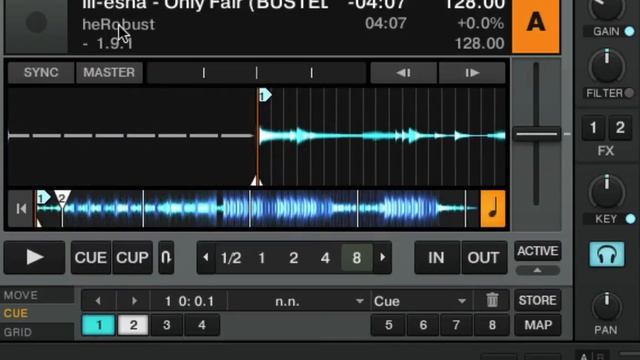Select hotcue slot 5
Screen dimensions: 640x360
[388, 325]
